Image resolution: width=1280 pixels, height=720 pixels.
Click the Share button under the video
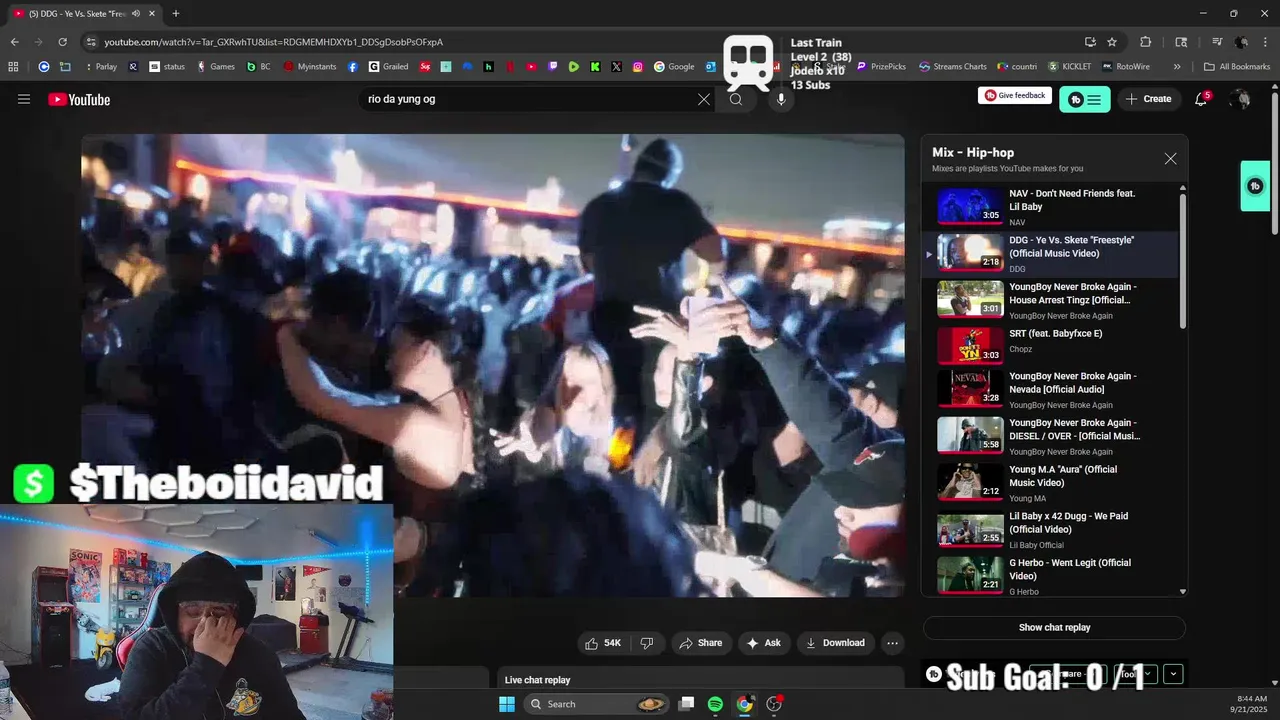[700, 643]
